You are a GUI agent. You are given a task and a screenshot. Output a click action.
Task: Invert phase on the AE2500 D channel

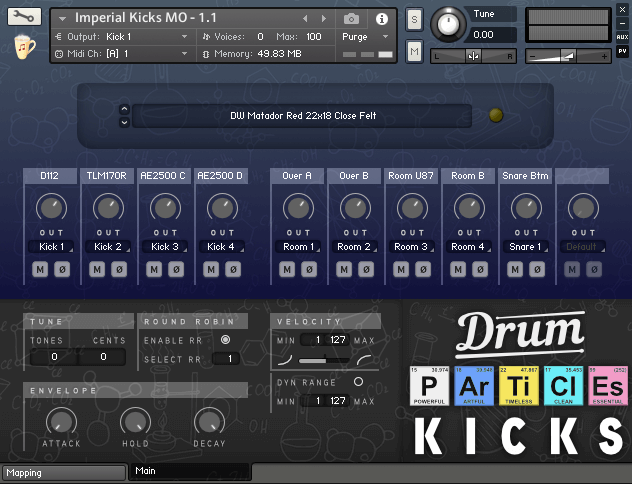tap(233, 269)
